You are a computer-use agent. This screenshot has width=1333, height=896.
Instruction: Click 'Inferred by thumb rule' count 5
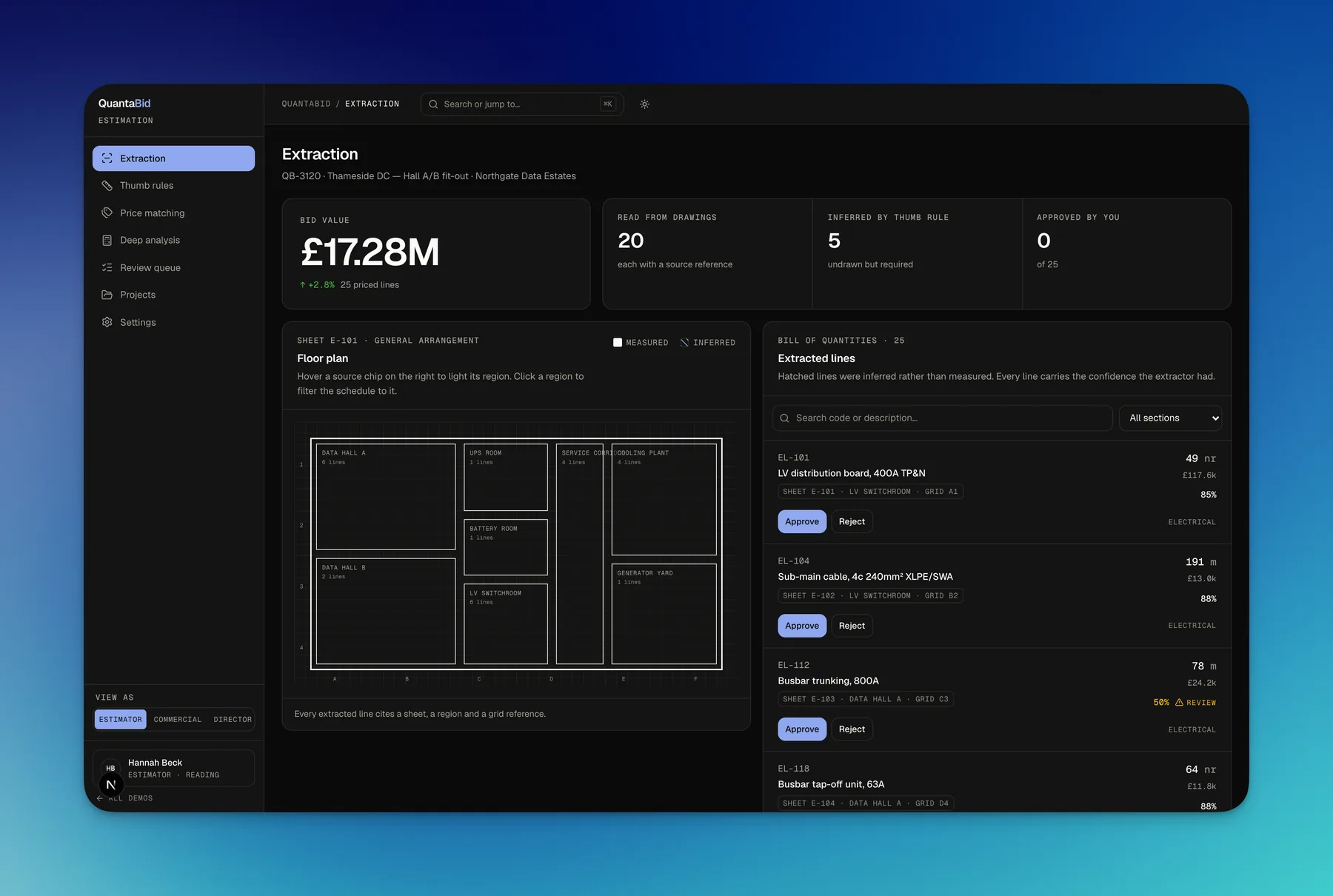point(834,241)
